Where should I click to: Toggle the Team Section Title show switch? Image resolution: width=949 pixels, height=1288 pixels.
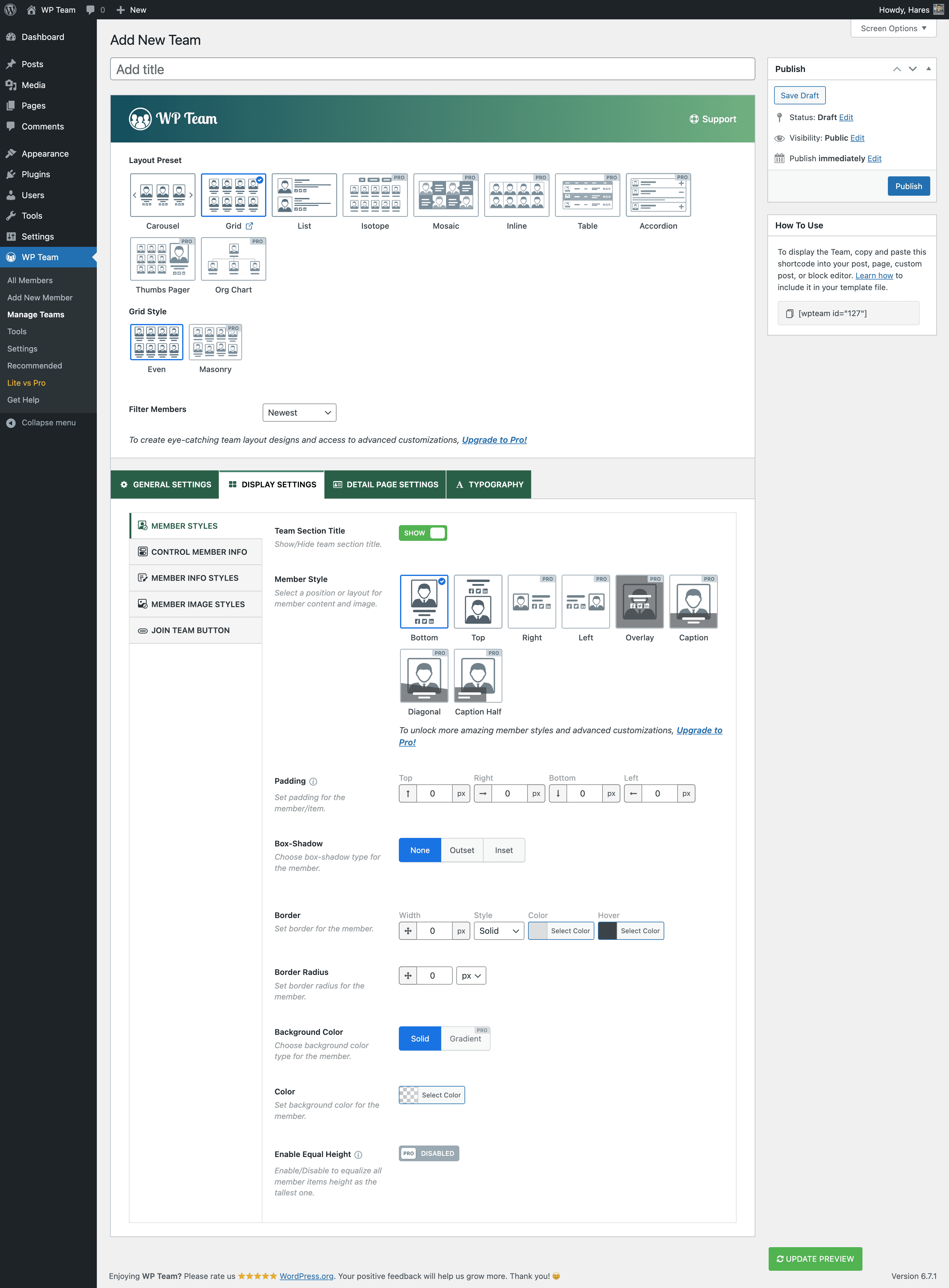tap(423, 533)
